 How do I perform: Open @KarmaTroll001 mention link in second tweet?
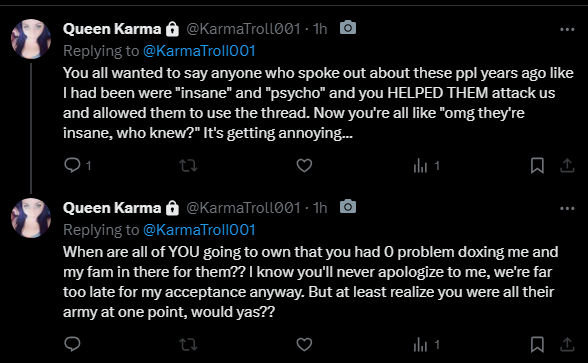[199, 230]
